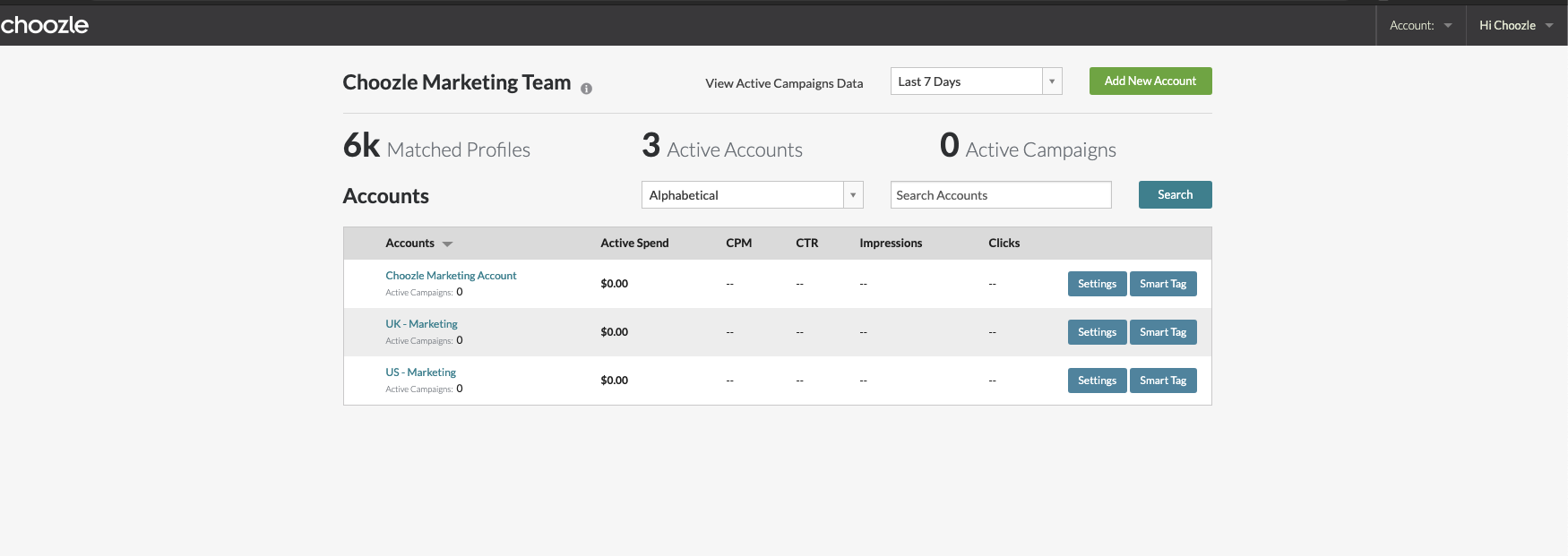Click the Active Spend column header
Viewport: 1568px width, 556px height.
(634, 243)
